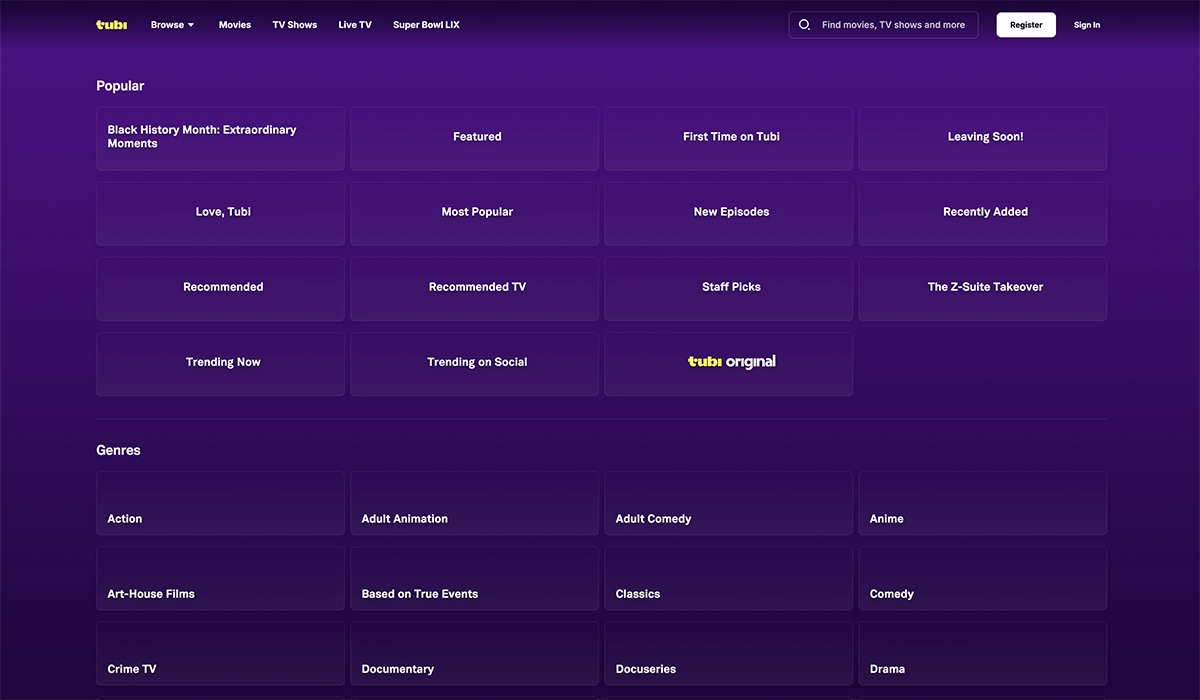
Task: Open the Documentary genre
Action: click(475, 653)
